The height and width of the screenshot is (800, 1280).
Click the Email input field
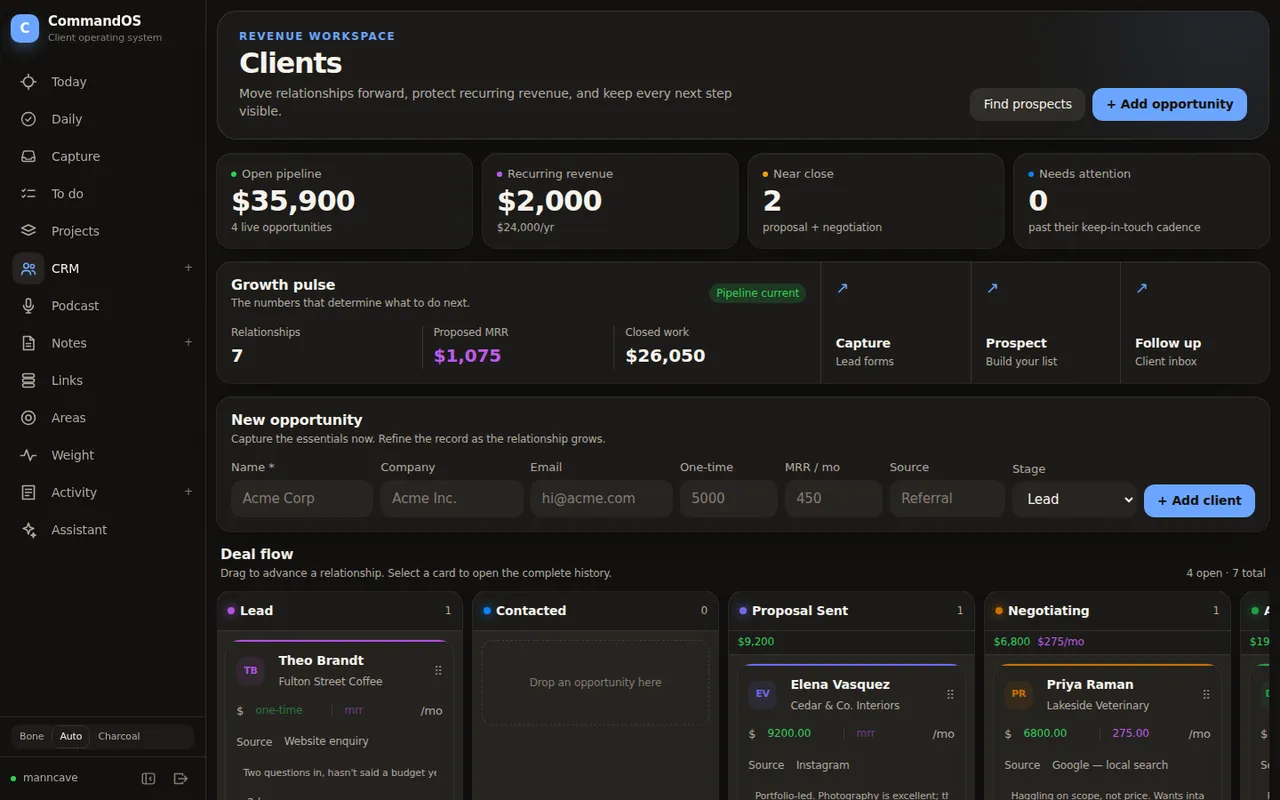coord(601,498)
